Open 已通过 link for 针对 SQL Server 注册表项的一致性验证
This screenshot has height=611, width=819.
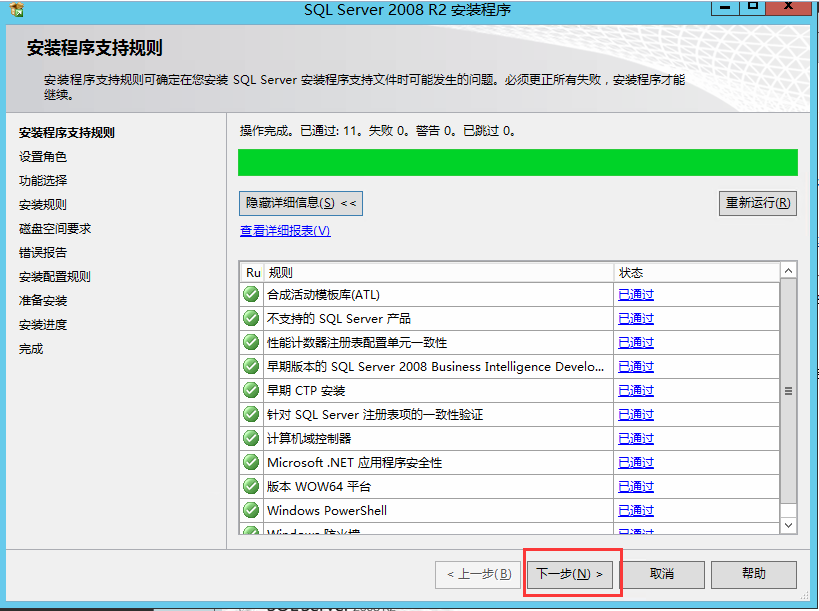point(636,415)
